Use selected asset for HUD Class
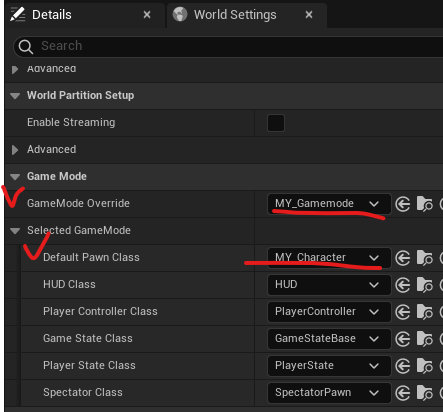The width and height of the screenshot is (443, 412). [x=403, y=285]
